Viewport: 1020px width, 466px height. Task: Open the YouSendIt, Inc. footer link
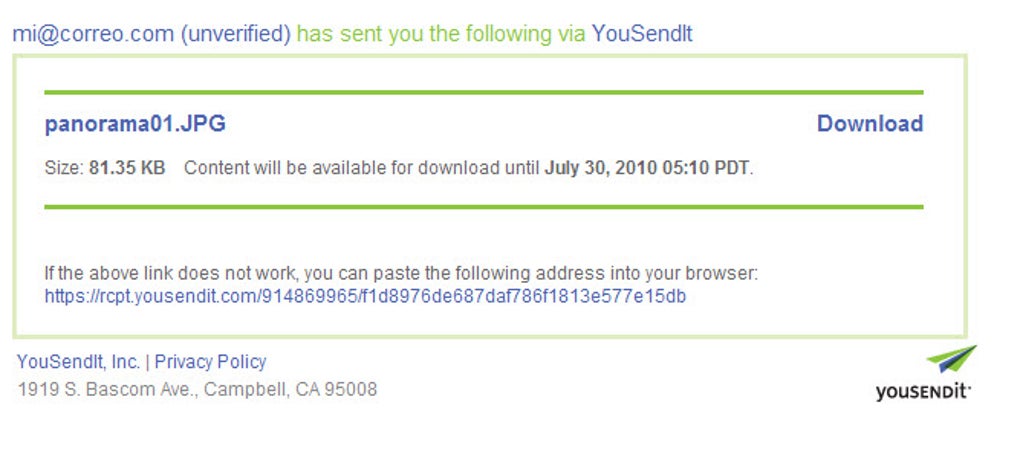(78, 362)
